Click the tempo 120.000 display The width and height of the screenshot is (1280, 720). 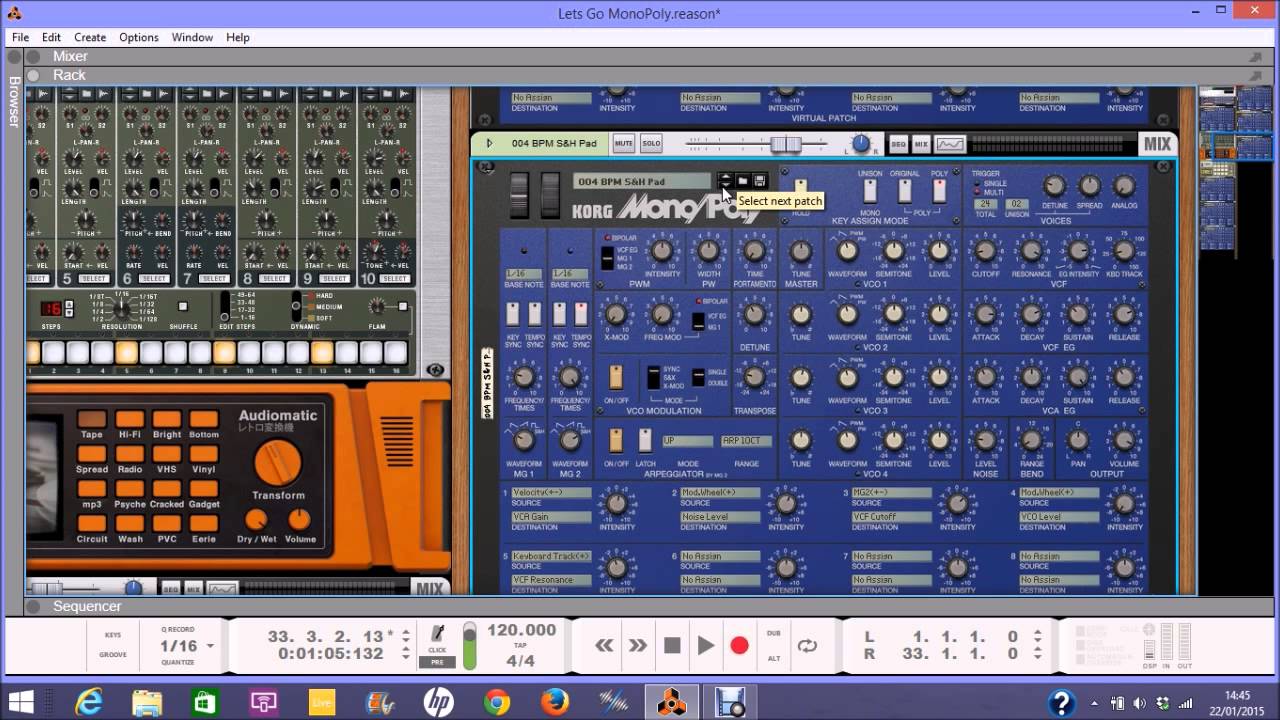coord(521,630)
